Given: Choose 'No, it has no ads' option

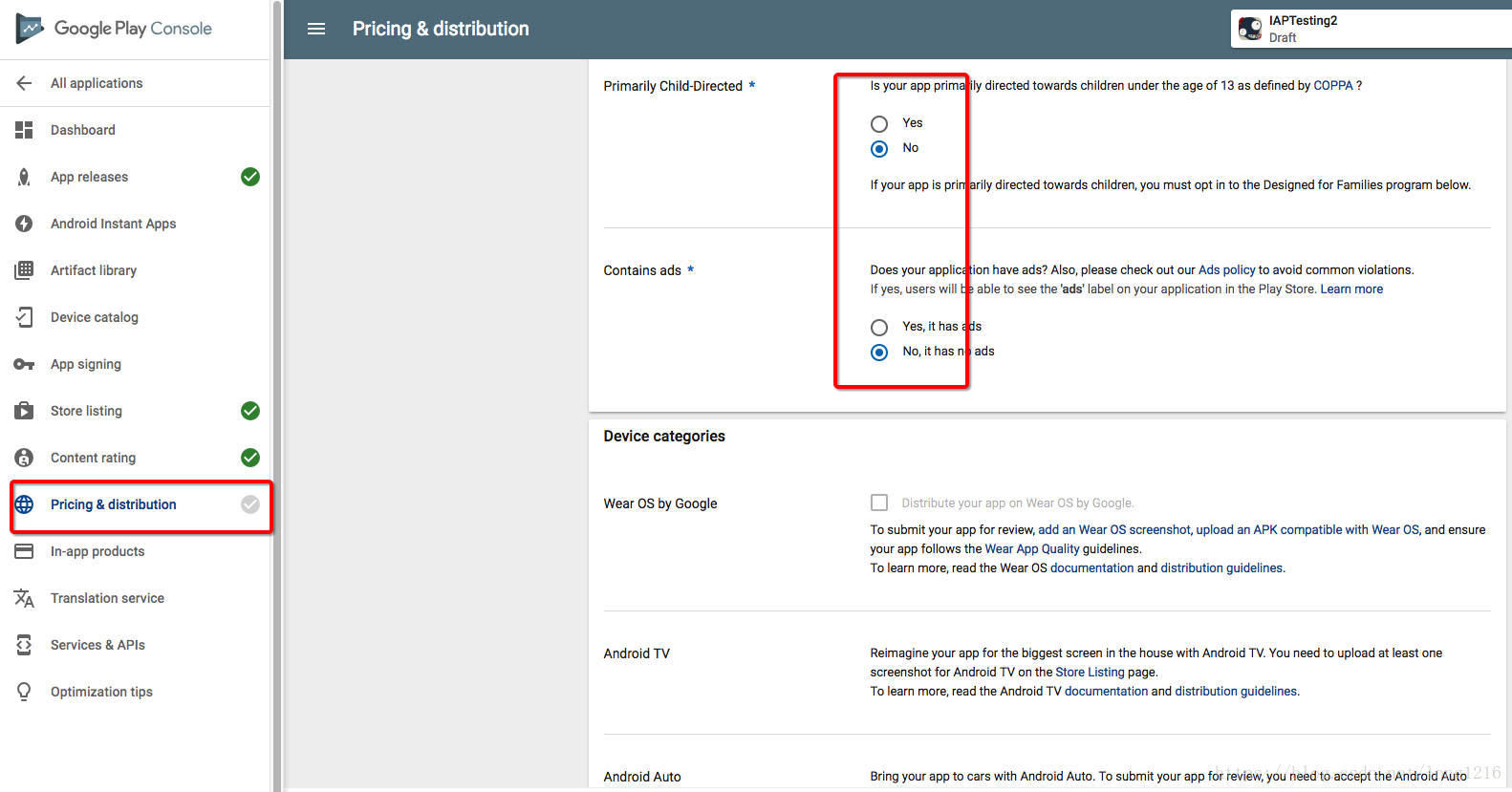Looking at the screenshot, I should (879, 353).
